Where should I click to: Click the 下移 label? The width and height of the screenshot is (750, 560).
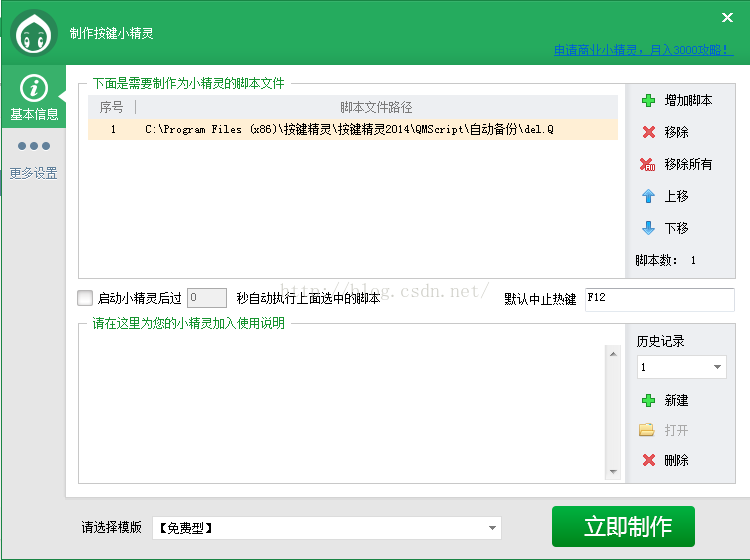[x=676, y=228]
